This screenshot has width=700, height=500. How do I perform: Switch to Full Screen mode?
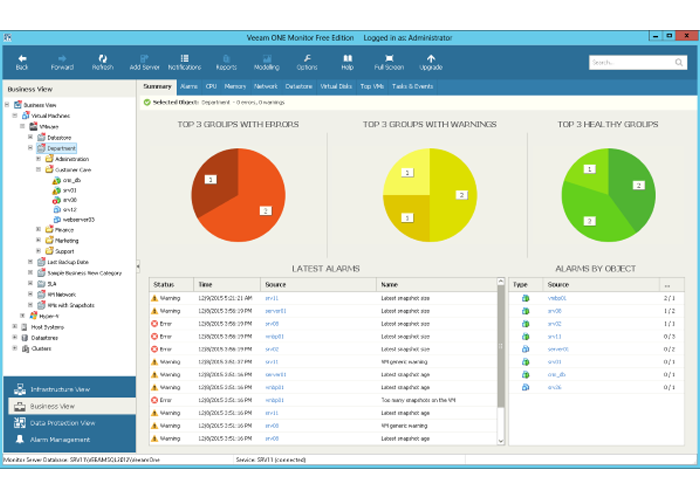389,62
